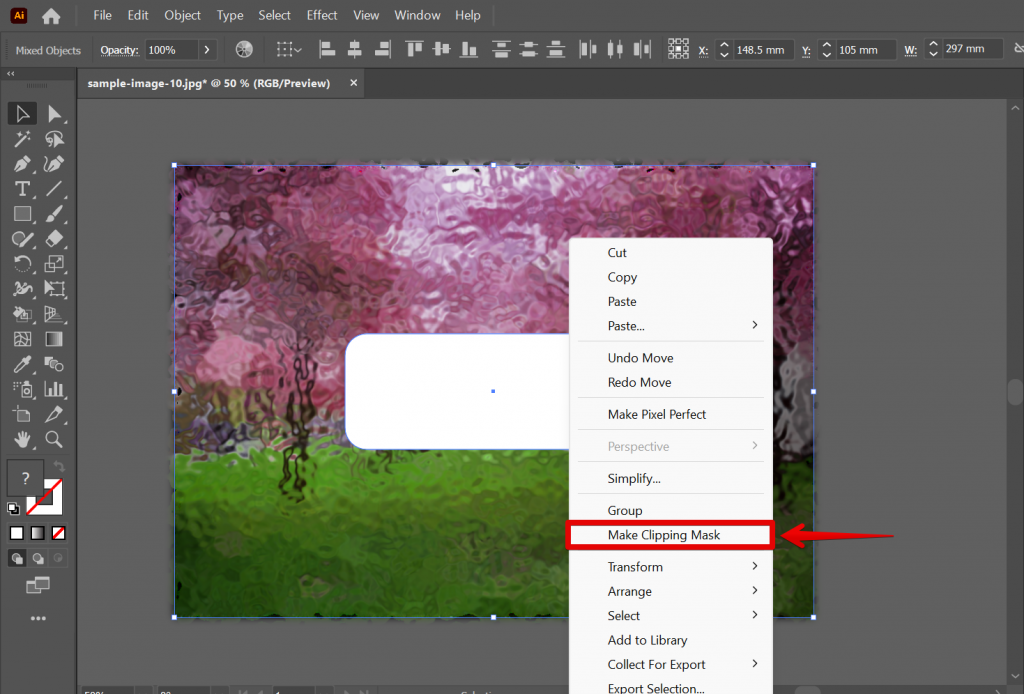Screen dimensions: 1024x694
Task: Select the Paintbrush tool
Action: pyautogui.click(x=57, y=214)
